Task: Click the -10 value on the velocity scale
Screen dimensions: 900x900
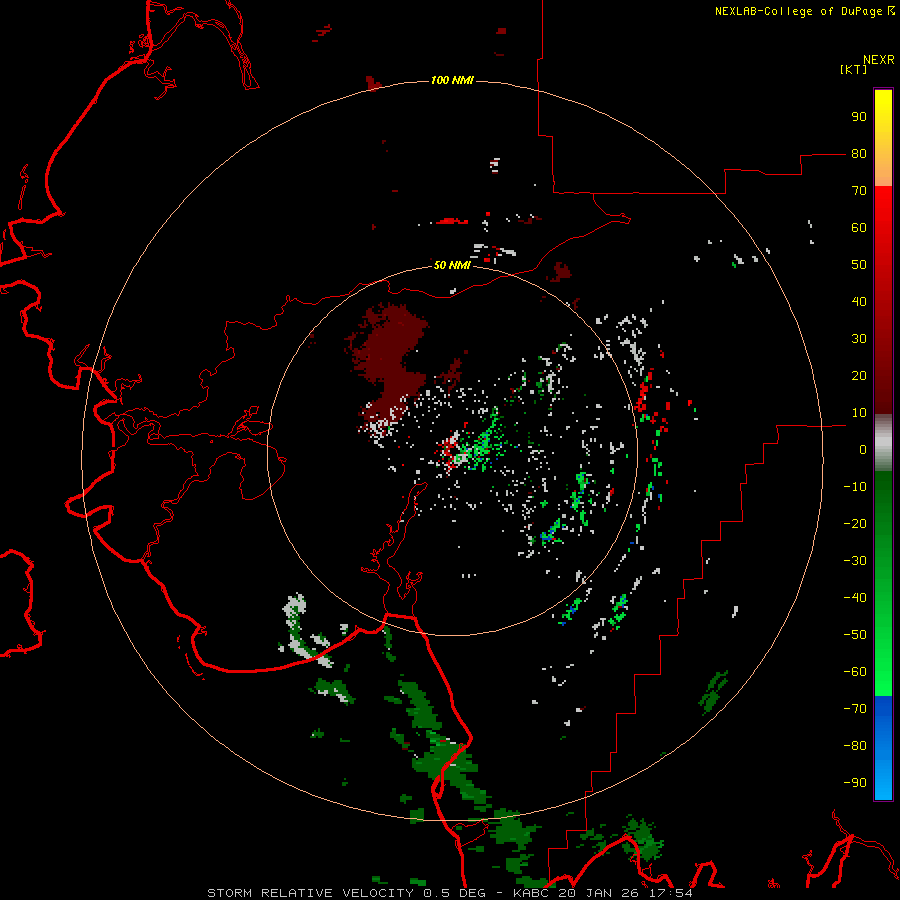Action: point(855,487)
